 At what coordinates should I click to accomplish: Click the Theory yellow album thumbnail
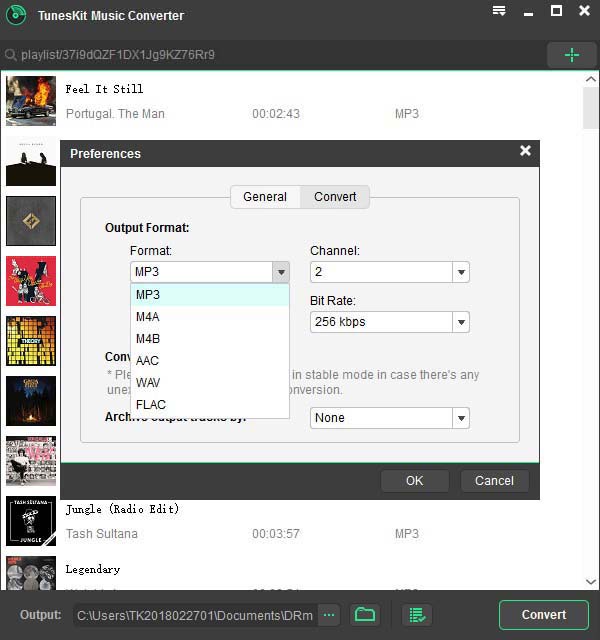tap(31, 341)
